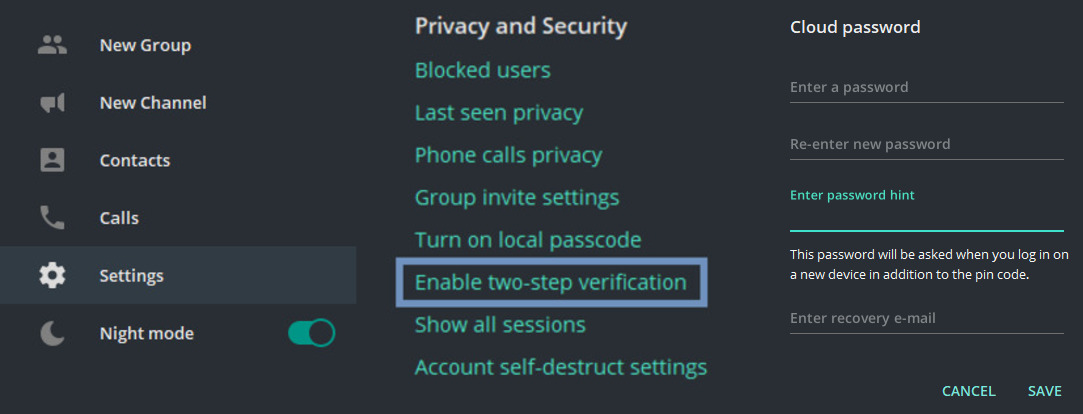
Task: Open Account self-destruct settings
Action: [x=561, y=367]
